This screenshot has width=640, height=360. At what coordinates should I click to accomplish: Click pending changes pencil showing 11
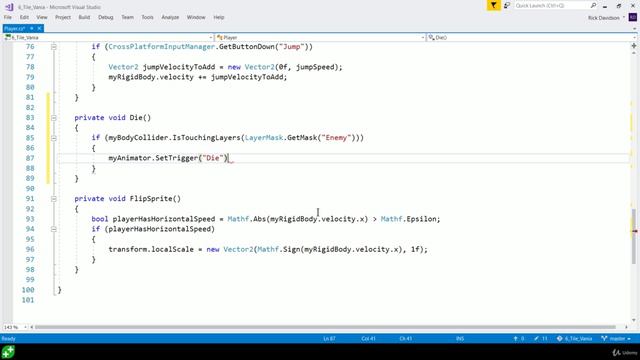[541, 338]
